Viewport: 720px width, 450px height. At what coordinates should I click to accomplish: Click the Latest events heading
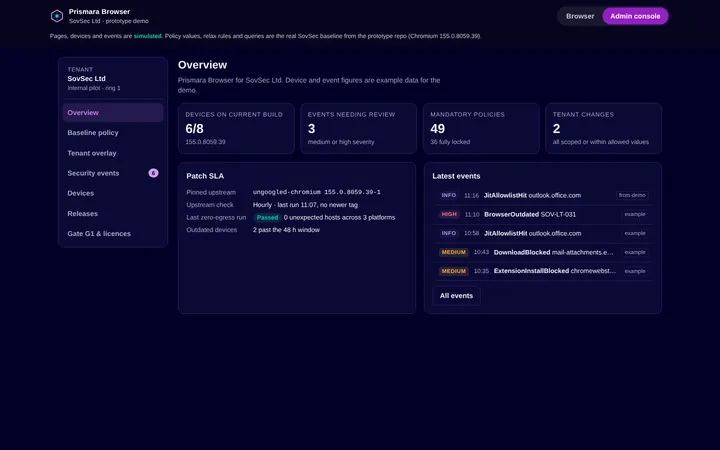456,176
